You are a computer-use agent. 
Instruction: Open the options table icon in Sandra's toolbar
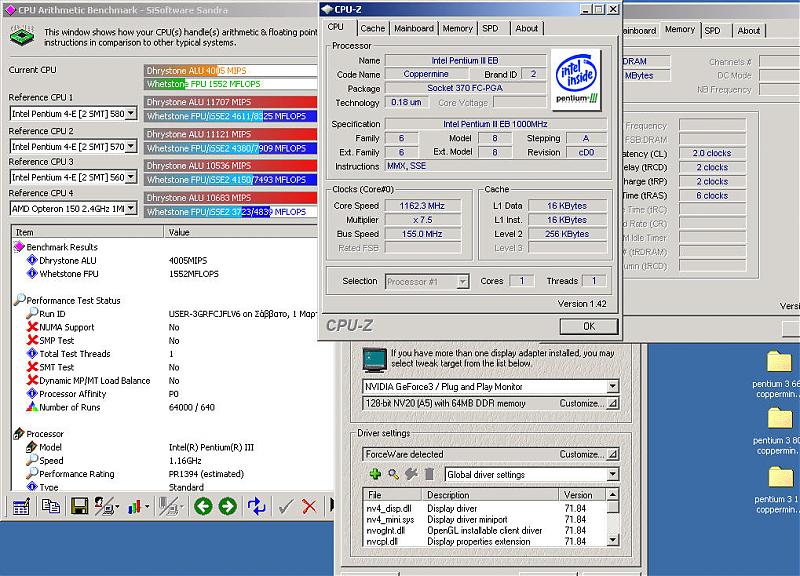point(21,507)
